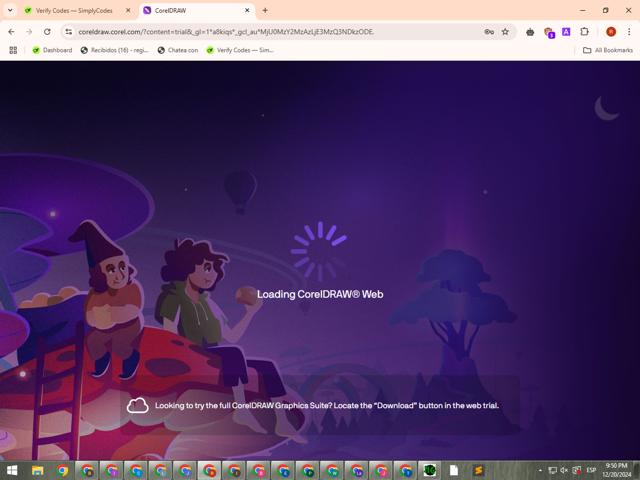This screenshot has height=480, width=640.
Task: Open the Verify Codes — Sim... bookmark
Action: [x=240, y=50]
